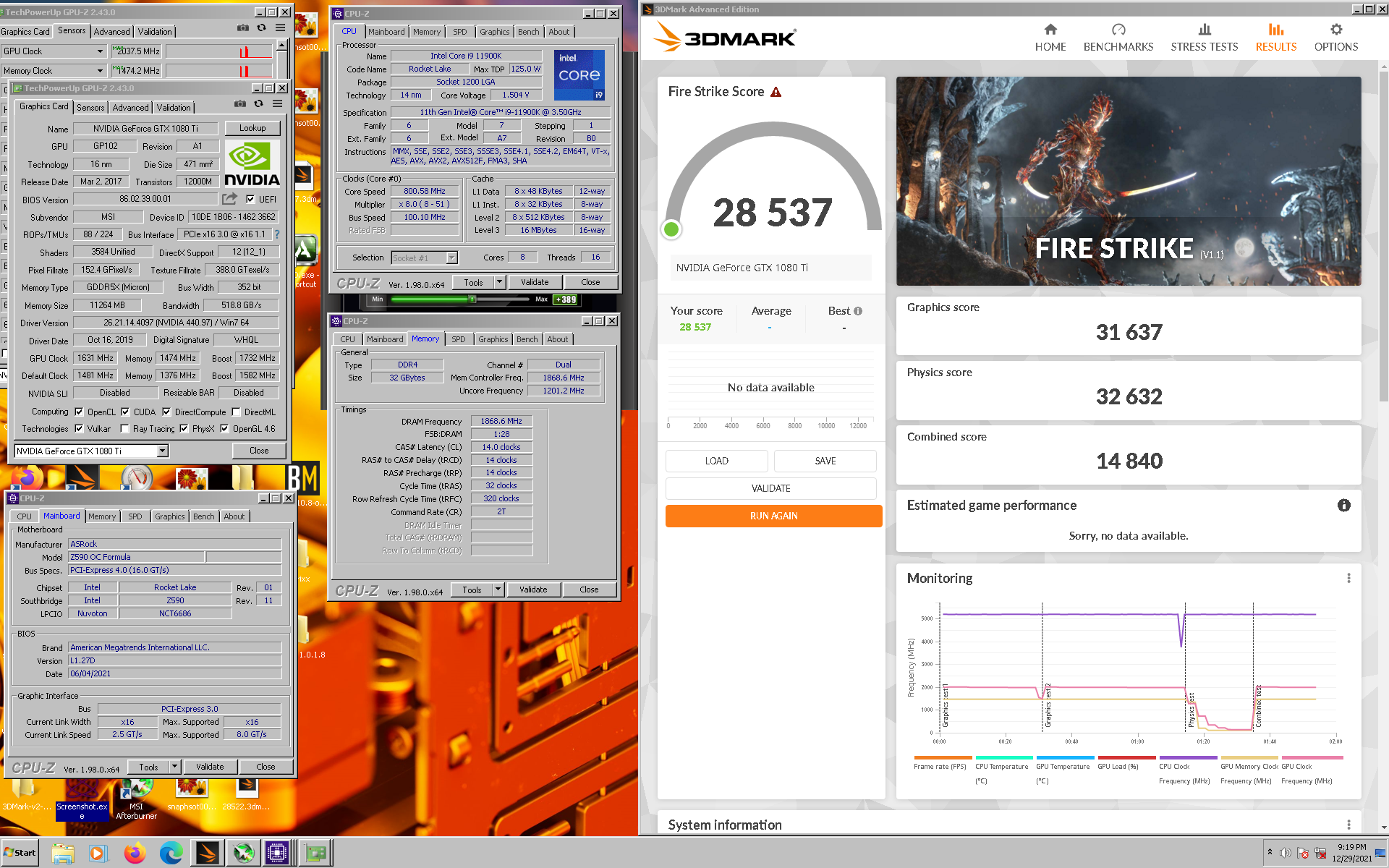Screen dimensions: 1389x868
Task: Expand Tools dropdown arrow in CPU-Z CPU window
Action: pyautogui.click(x=499, y=282)
